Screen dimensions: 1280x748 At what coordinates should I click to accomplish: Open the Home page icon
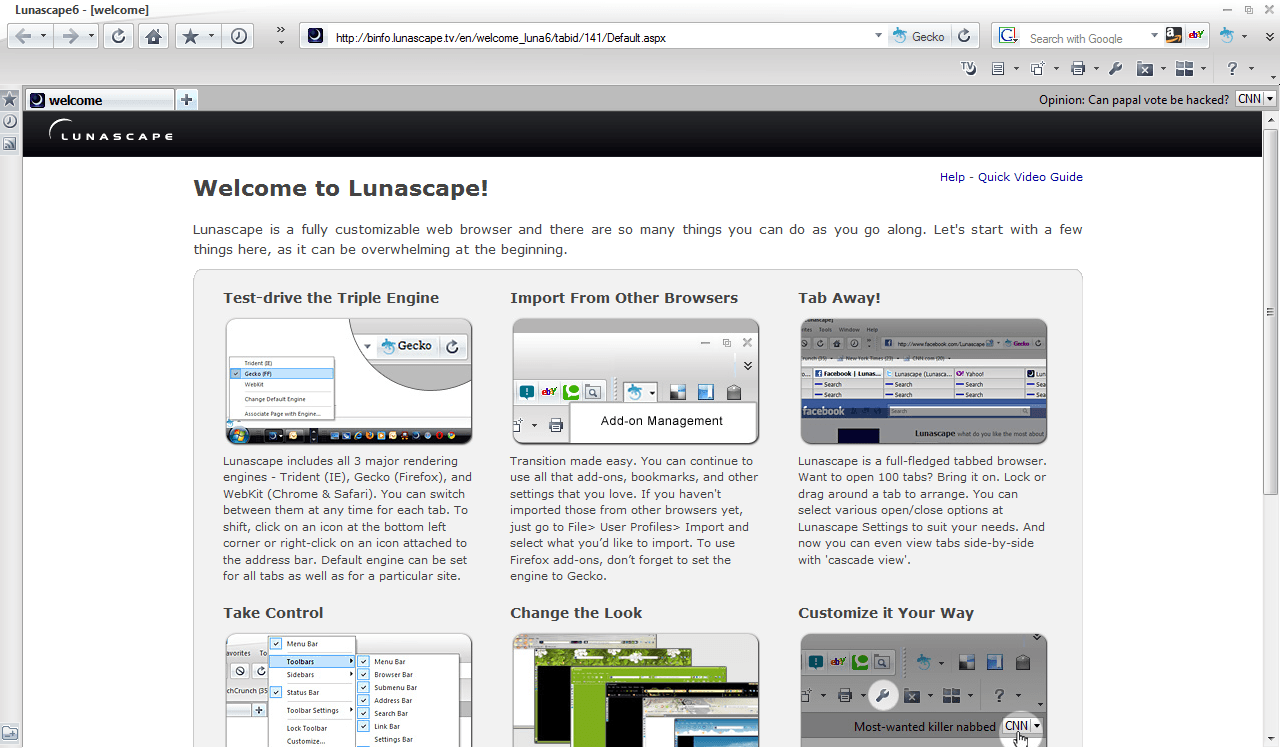pyautogui.click(x=153, y=36)
